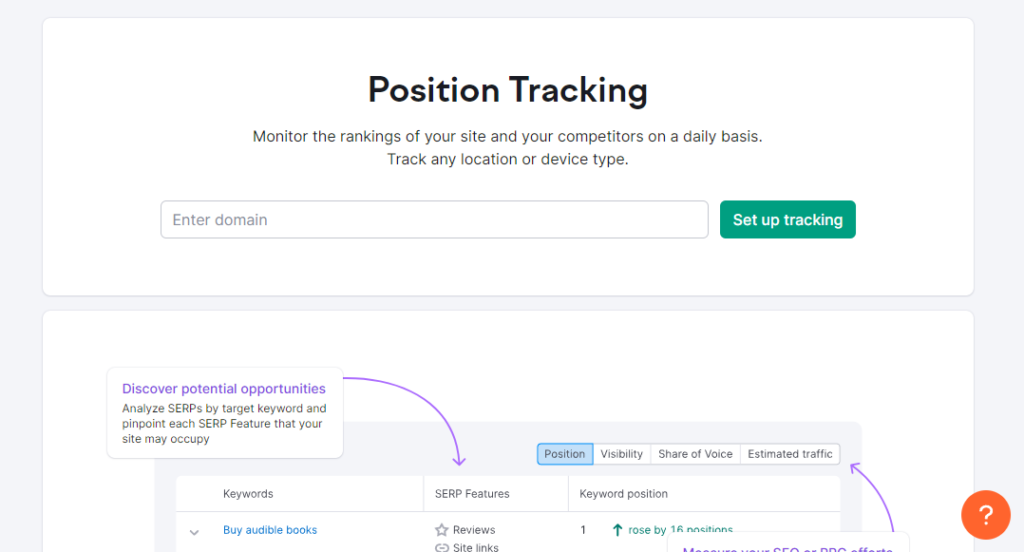Click the Site links SERP feature label

coord(475,547)
